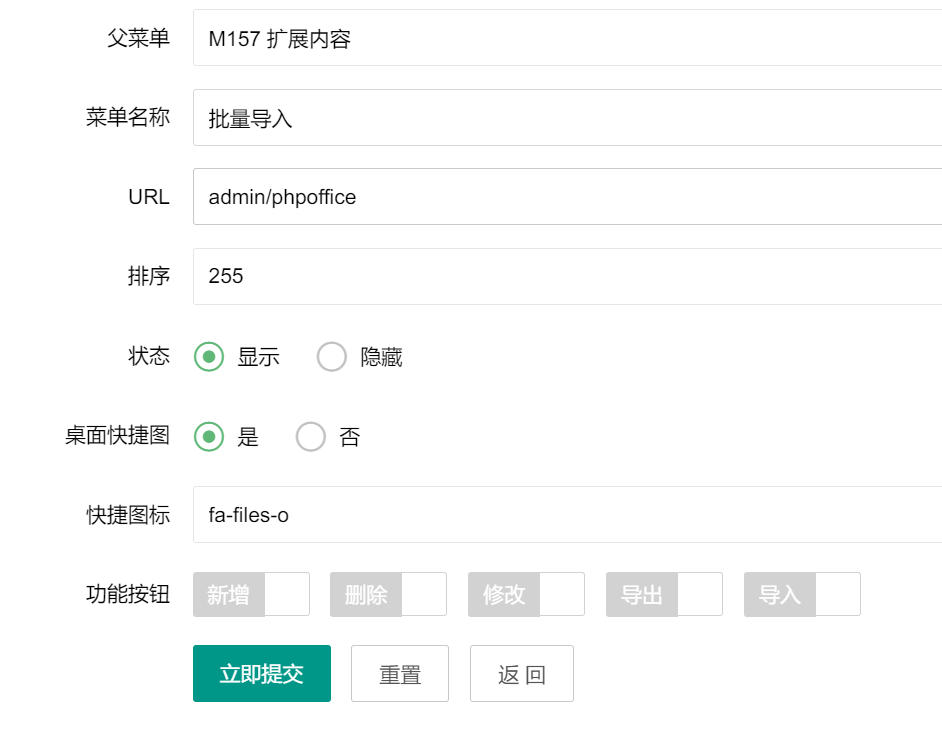Toggle the 新增 function button switch
The width and height of the screenshot is (942, 738).
click(251, 594)
